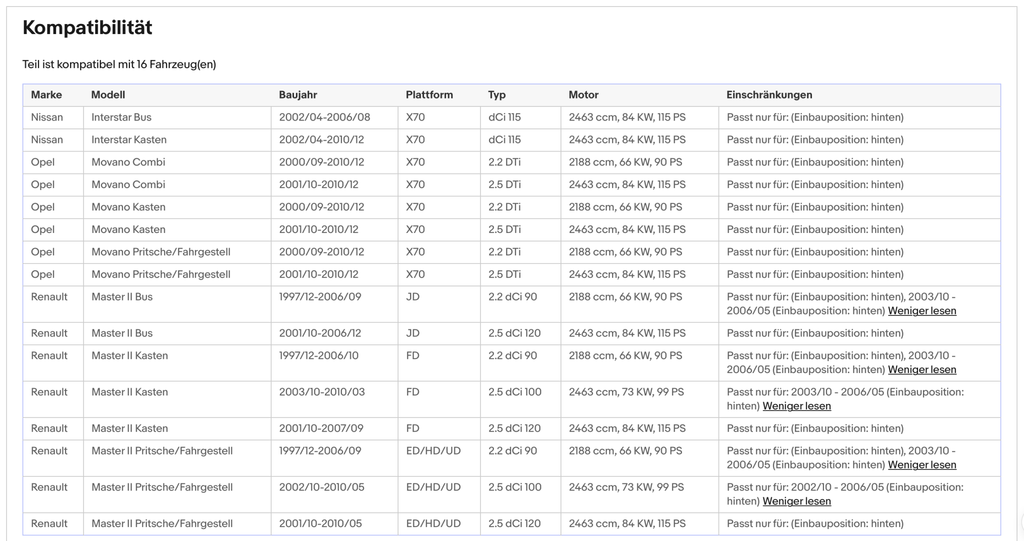Screen dimensions: 1024x541
Task: Select the 'Interstar Bus' model cell
Action: [121, 118]
